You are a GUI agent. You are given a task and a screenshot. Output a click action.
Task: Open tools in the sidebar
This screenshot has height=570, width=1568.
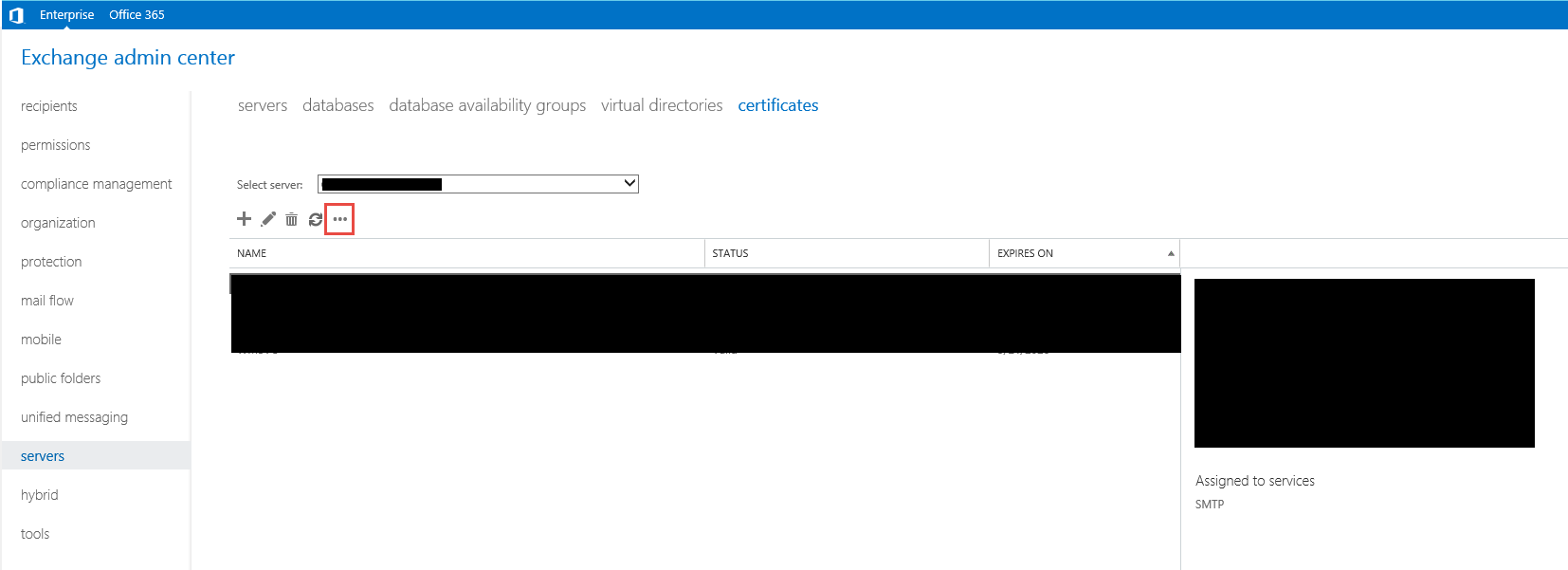(35, 534)
